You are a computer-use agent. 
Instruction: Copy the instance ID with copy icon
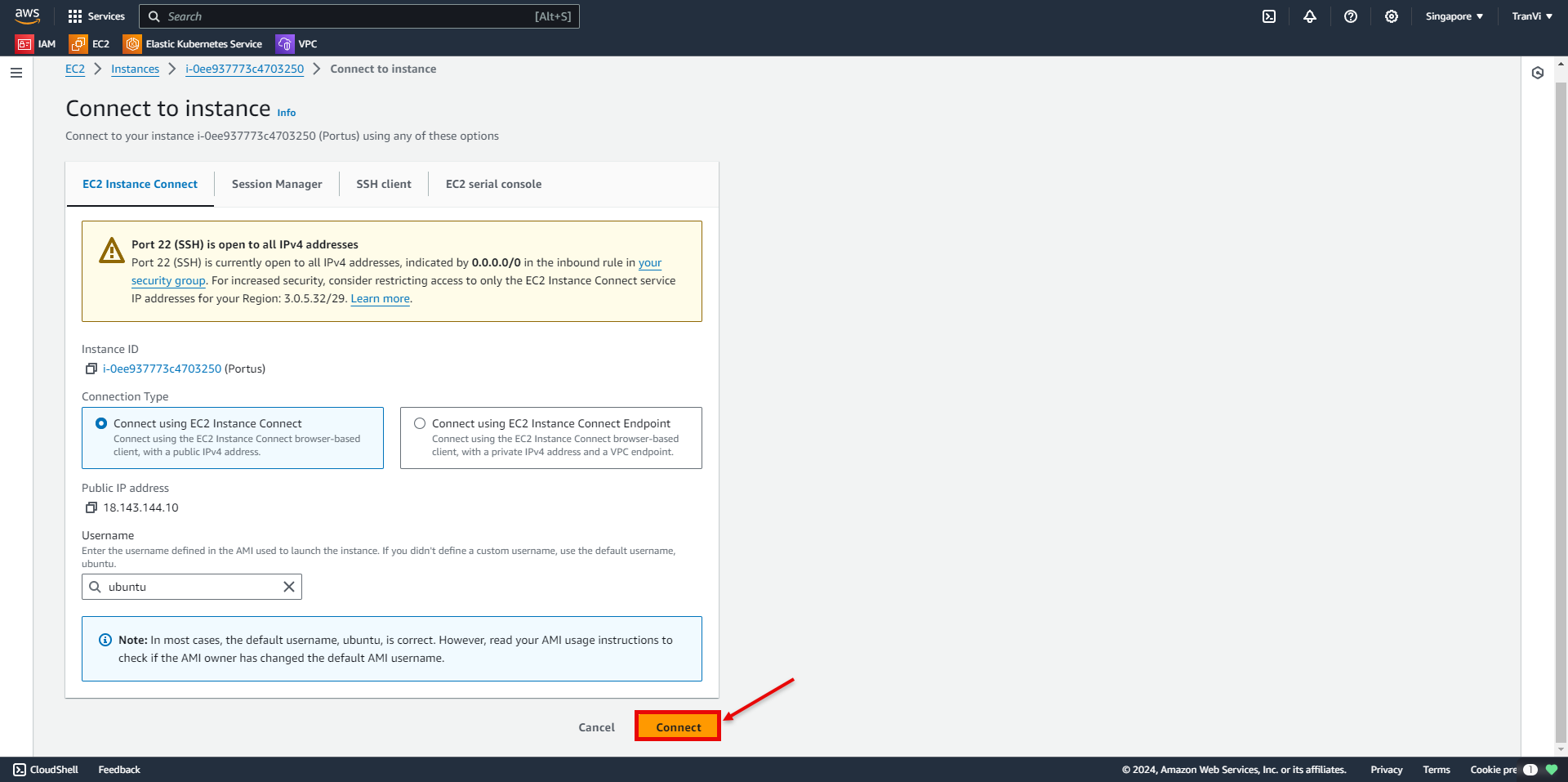coord(91,369)
